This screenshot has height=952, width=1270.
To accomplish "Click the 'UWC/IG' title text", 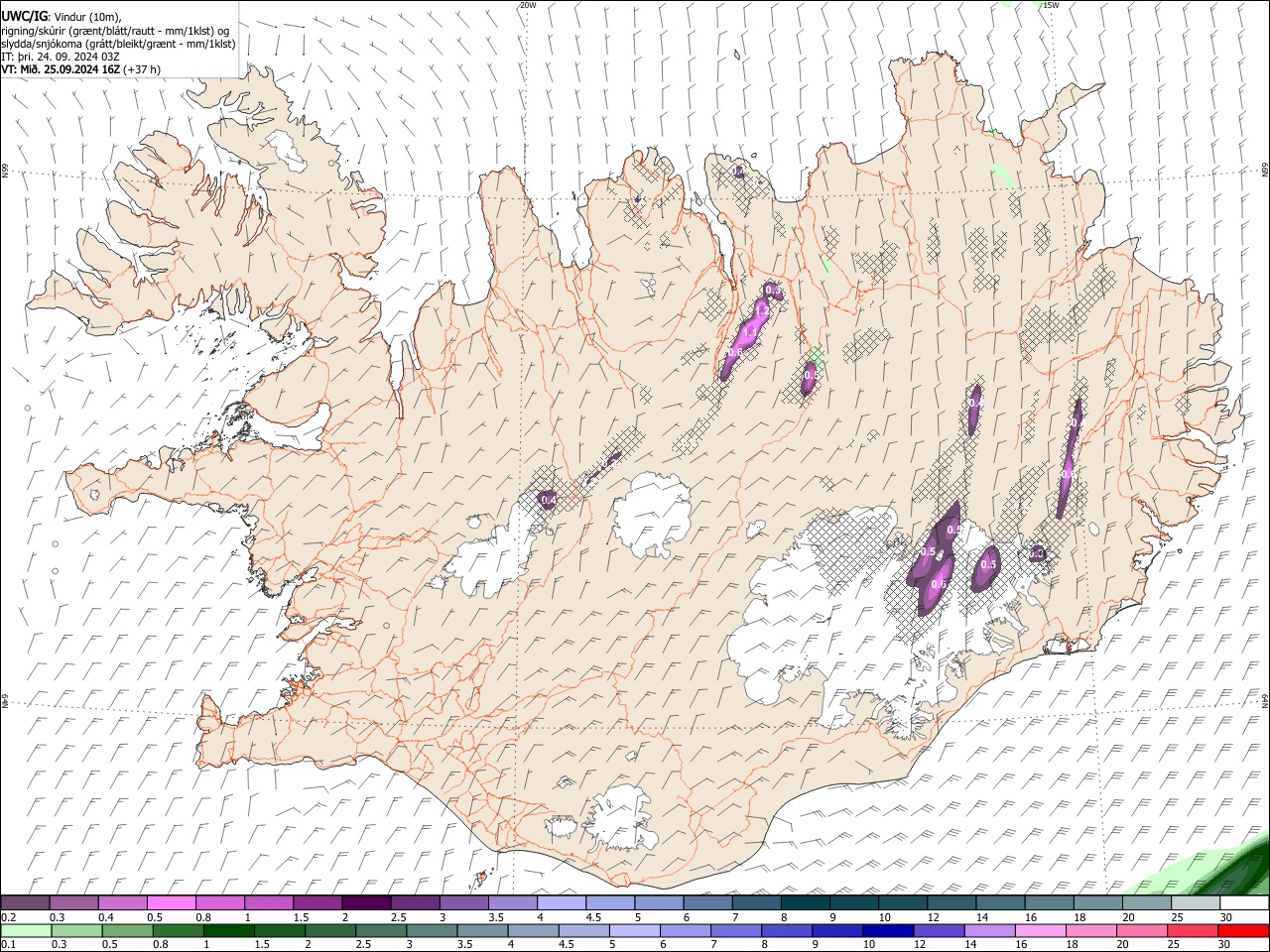I will pyautogui.click(x=24, y=17).
